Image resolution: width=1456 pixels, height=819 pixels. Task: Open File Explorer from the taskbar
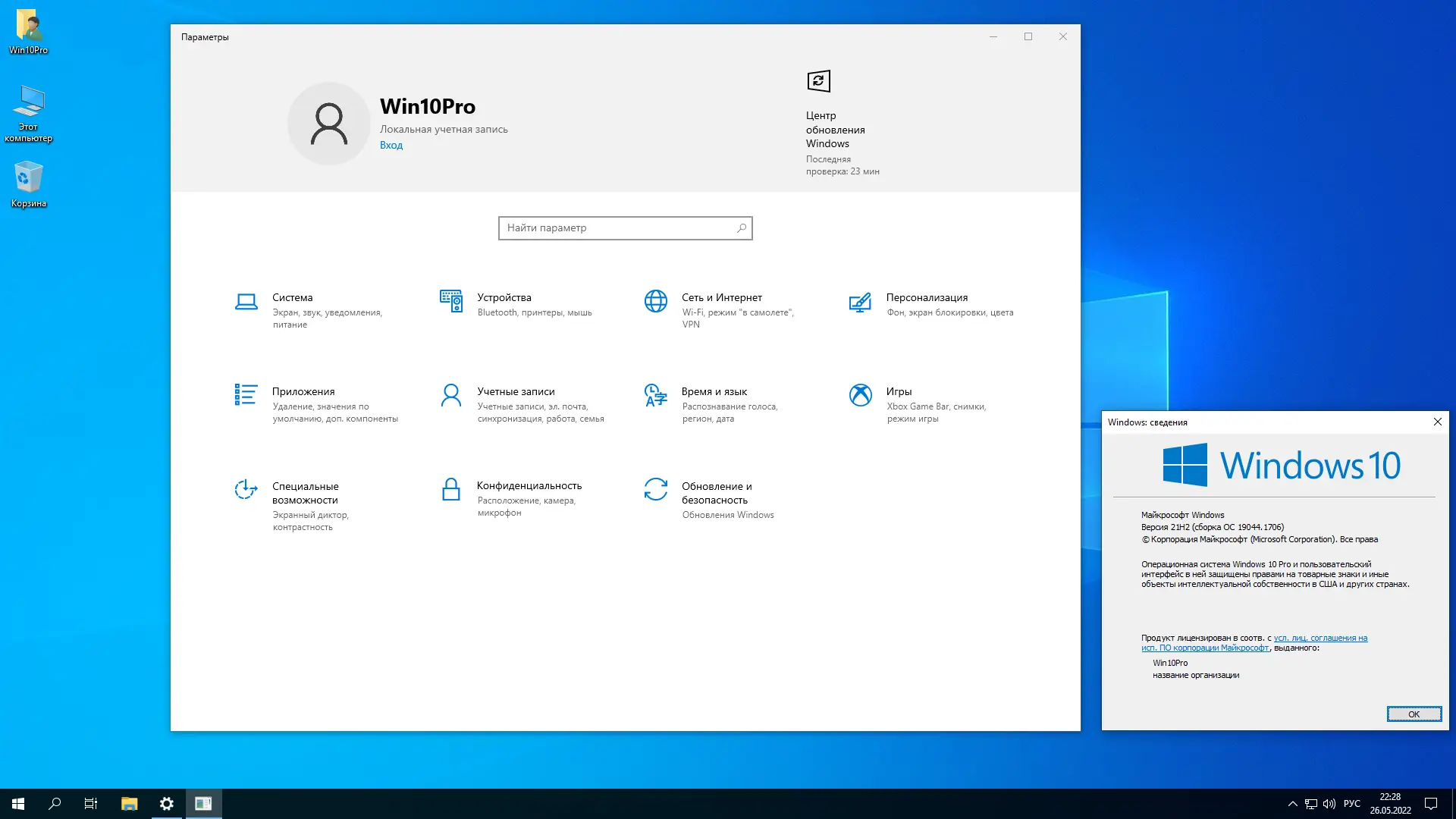130,804
